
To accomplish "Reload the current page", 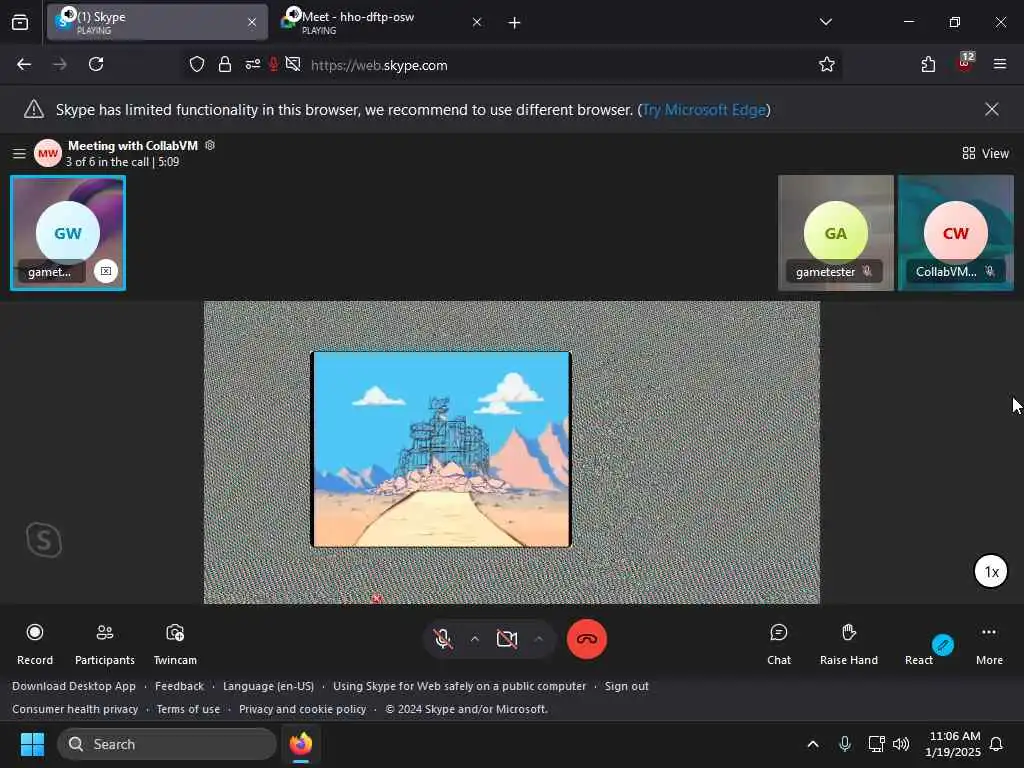I will click(96, 64).
